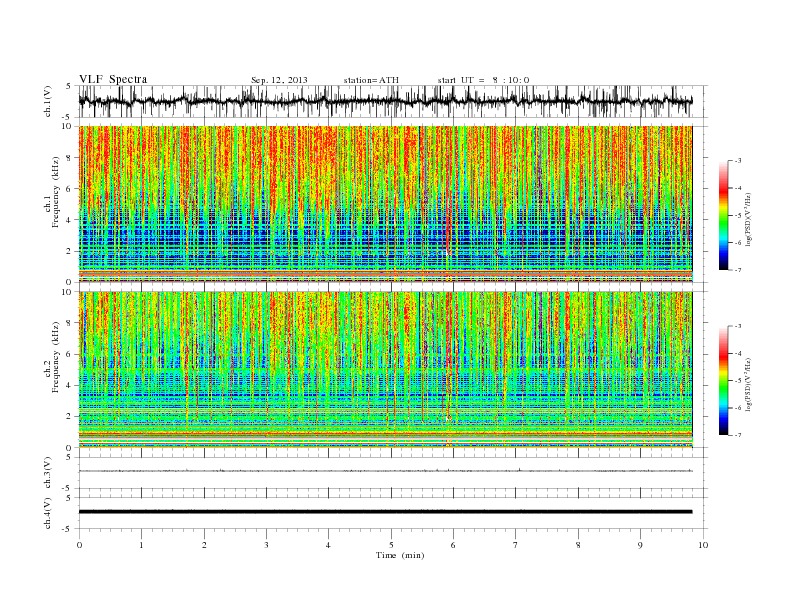Viewport: 792px width, 612px height.
Task: Click the "6" kHz tick of ch.2 spectrogram
Action: click(70, 354)
